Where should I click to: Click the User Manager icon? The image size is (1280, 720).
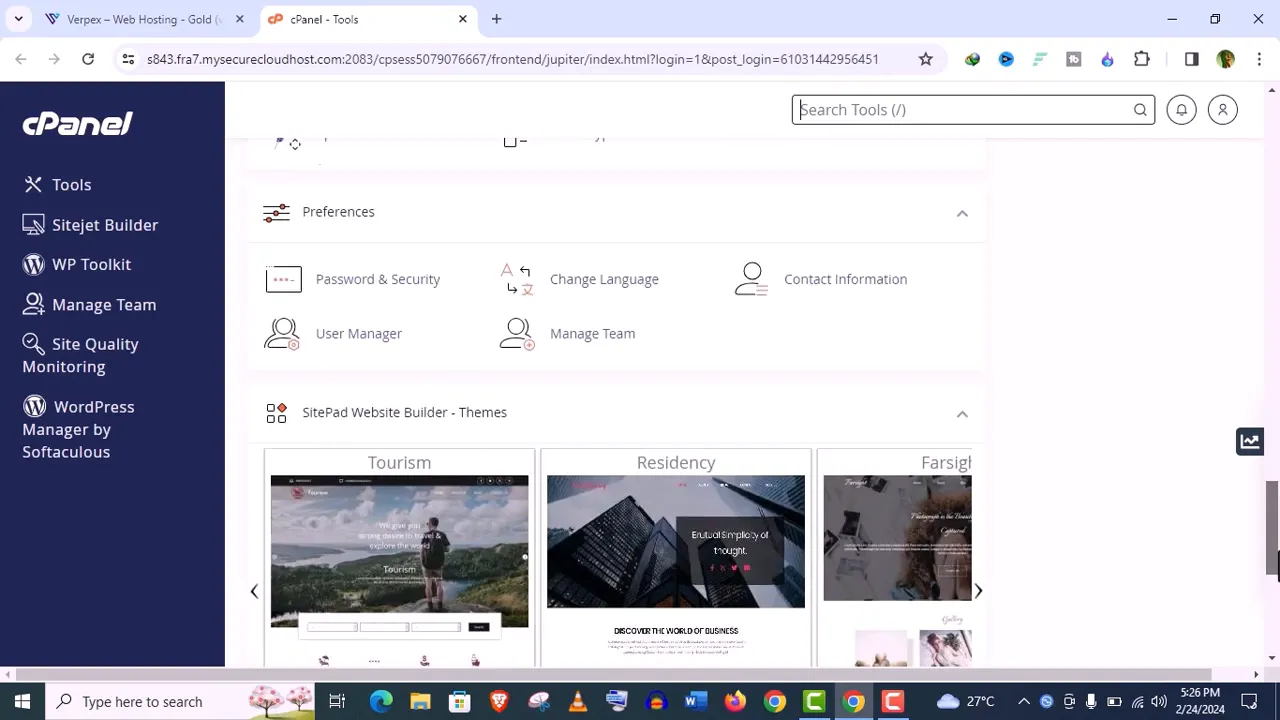(x=282, y=334)
